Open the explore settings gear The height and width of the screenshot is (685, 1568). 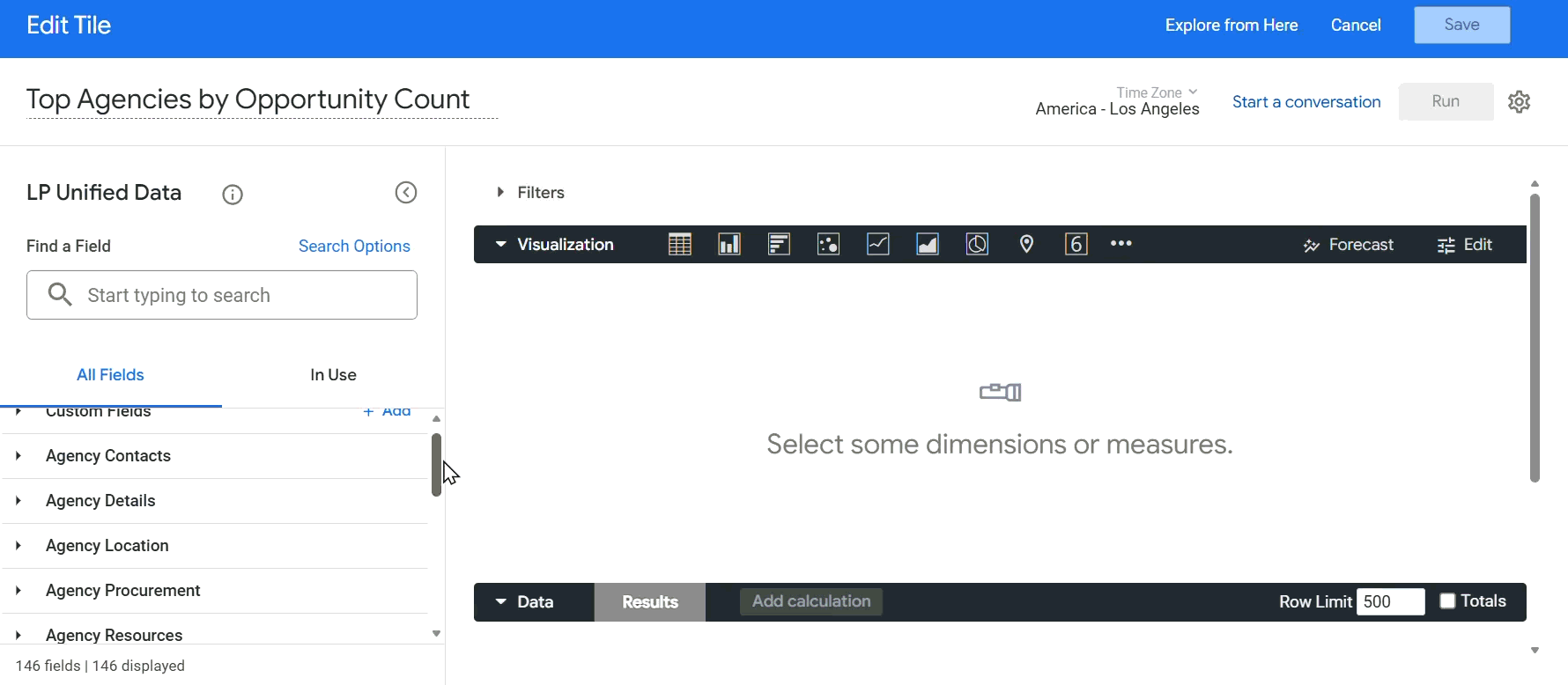pos(1520,102)
